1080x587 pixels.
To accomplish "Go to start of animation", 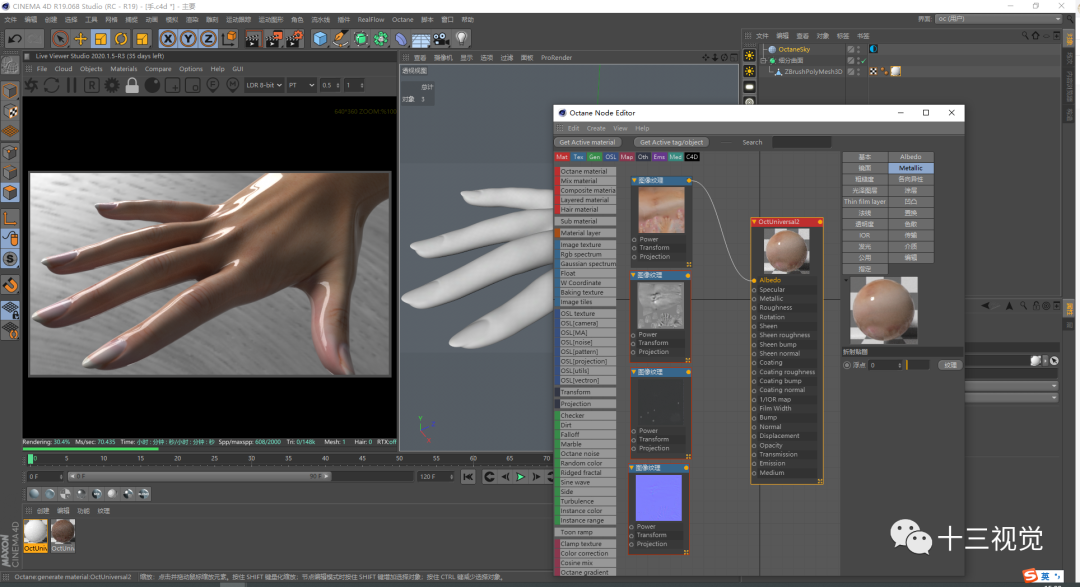I will coord(468,477).
